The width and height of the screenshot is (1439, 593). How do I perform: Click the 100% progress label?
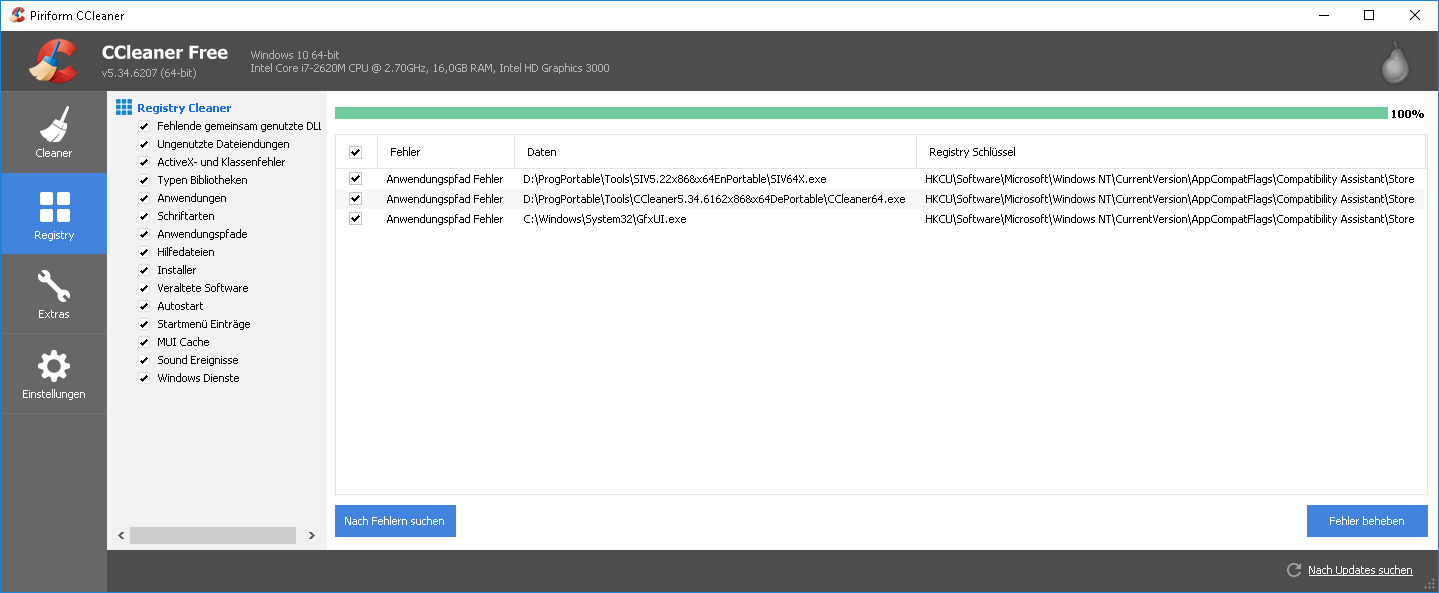[x=1407, y=114]
